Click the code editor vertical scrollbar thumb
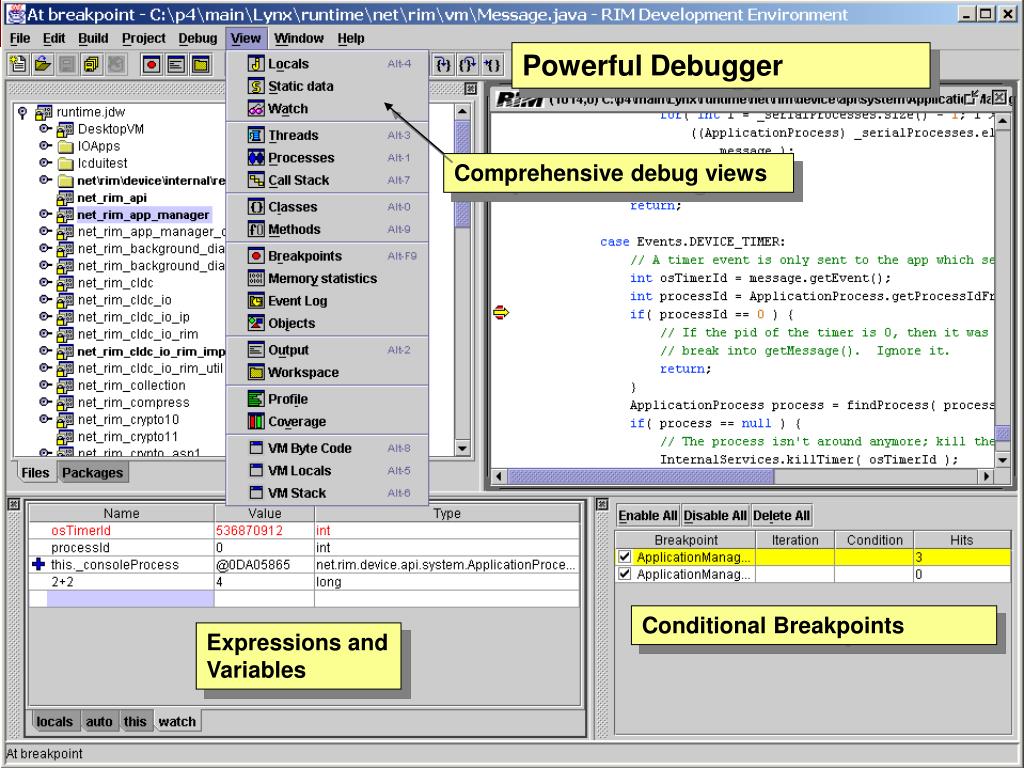The image size is (1024, 768). (x=1003, y=434)
